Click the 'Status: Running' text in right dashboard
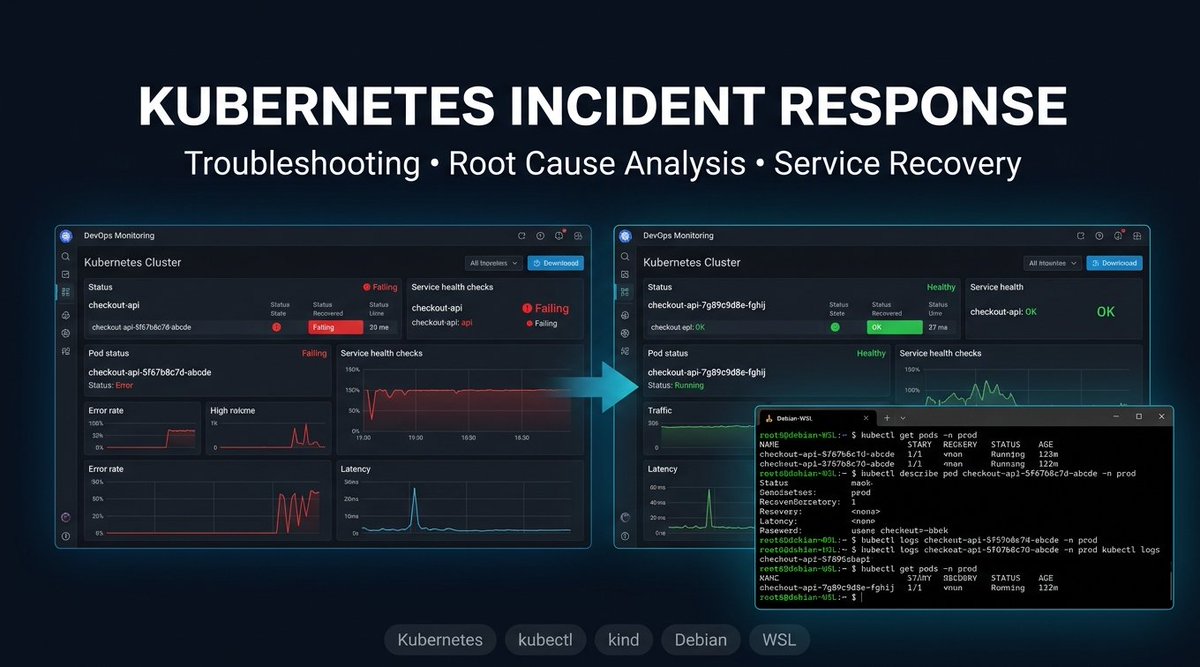This screenshot has width=1200, height=667. (675, 385)
